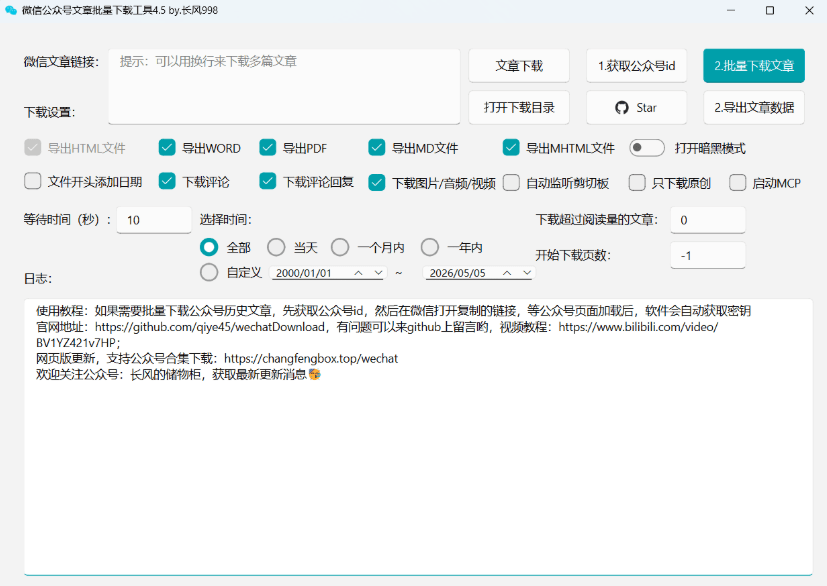This screenshot has height=586, width=827.
Task: Select 全部 time radio button
Action: tap(209, 247)
